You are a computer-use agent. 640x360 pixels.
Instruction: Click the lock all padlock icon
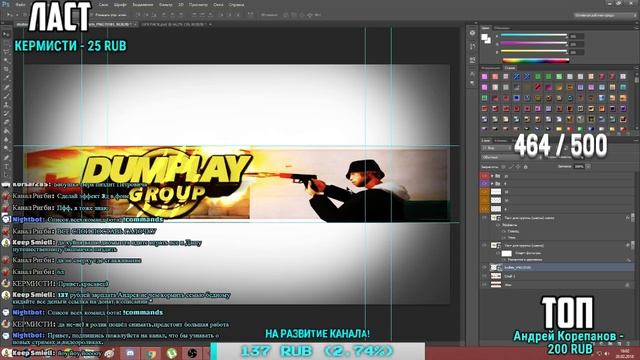coord(526,167)
